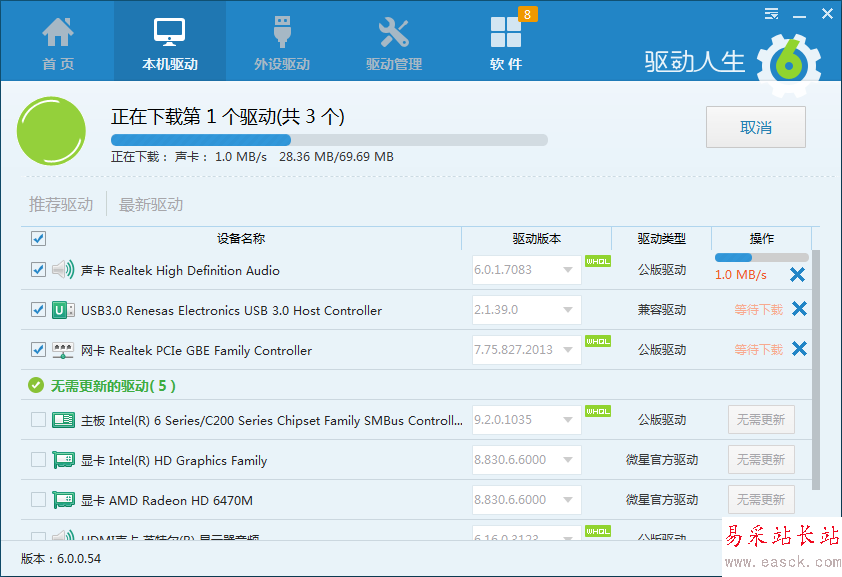The width and height of the screenshot is (842, 577).
Task: Toggle the select-all checkbox in header
Action: click(x=38, y=238)
